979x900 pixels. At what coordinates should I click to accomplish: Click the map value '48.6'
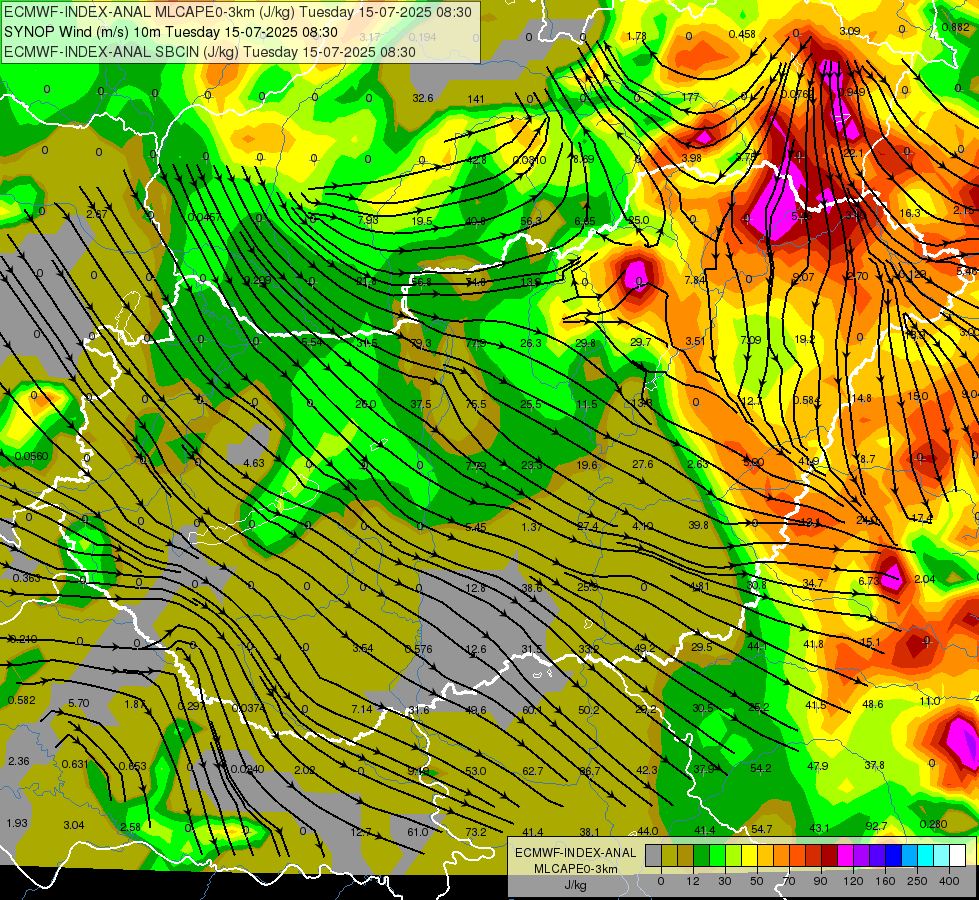coord(873,704)
